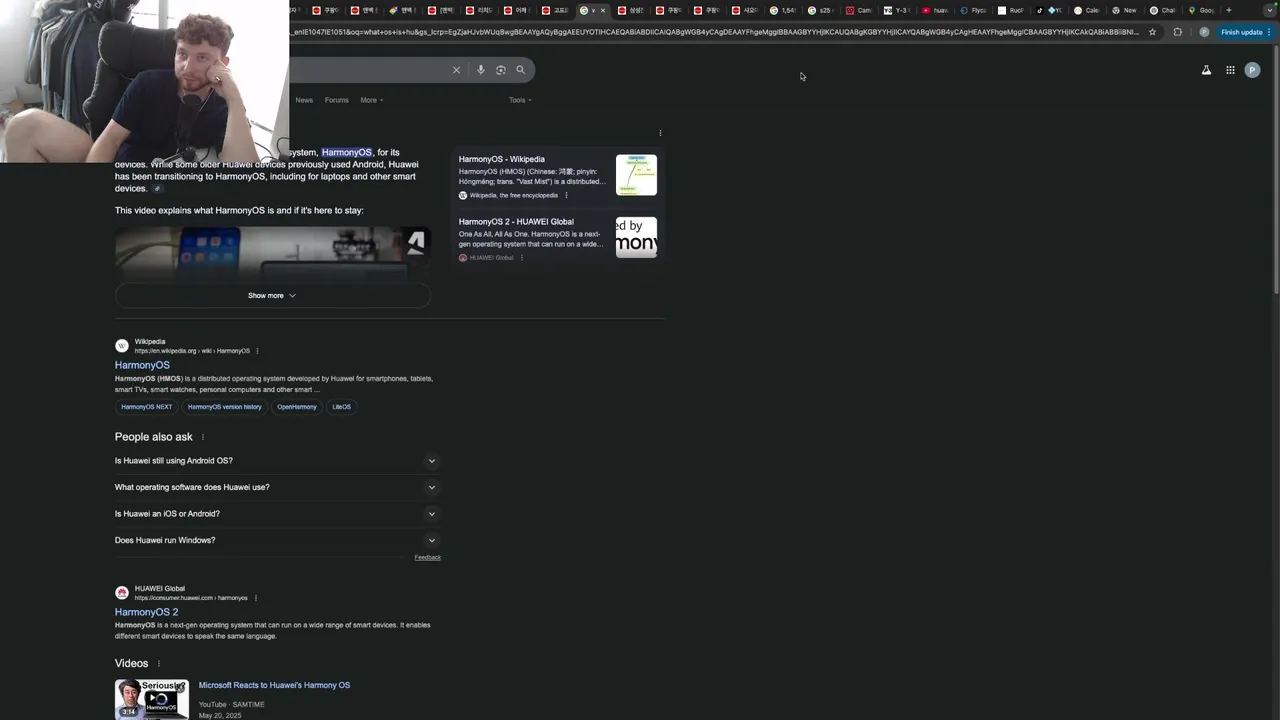Open options dots next to People also ask
Image resolution: width=1280 pixels, height=720 pixels.
tap(203, 437)
